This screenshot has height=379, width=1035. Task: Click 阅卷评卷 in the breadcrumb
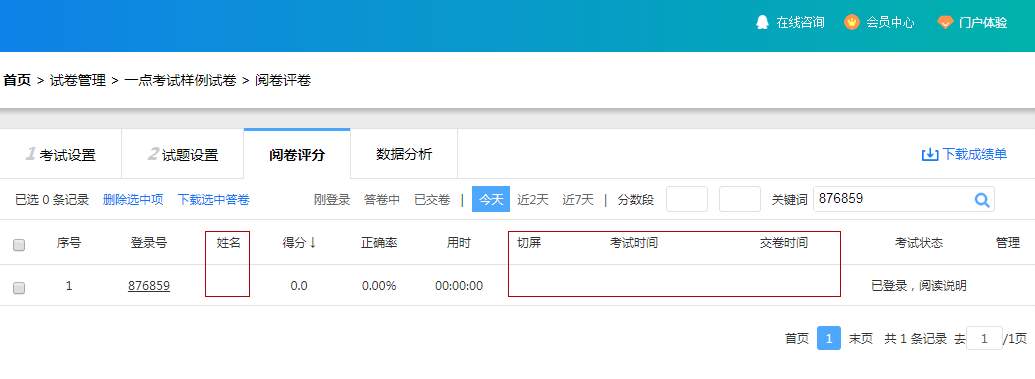[x=283, y=81]
